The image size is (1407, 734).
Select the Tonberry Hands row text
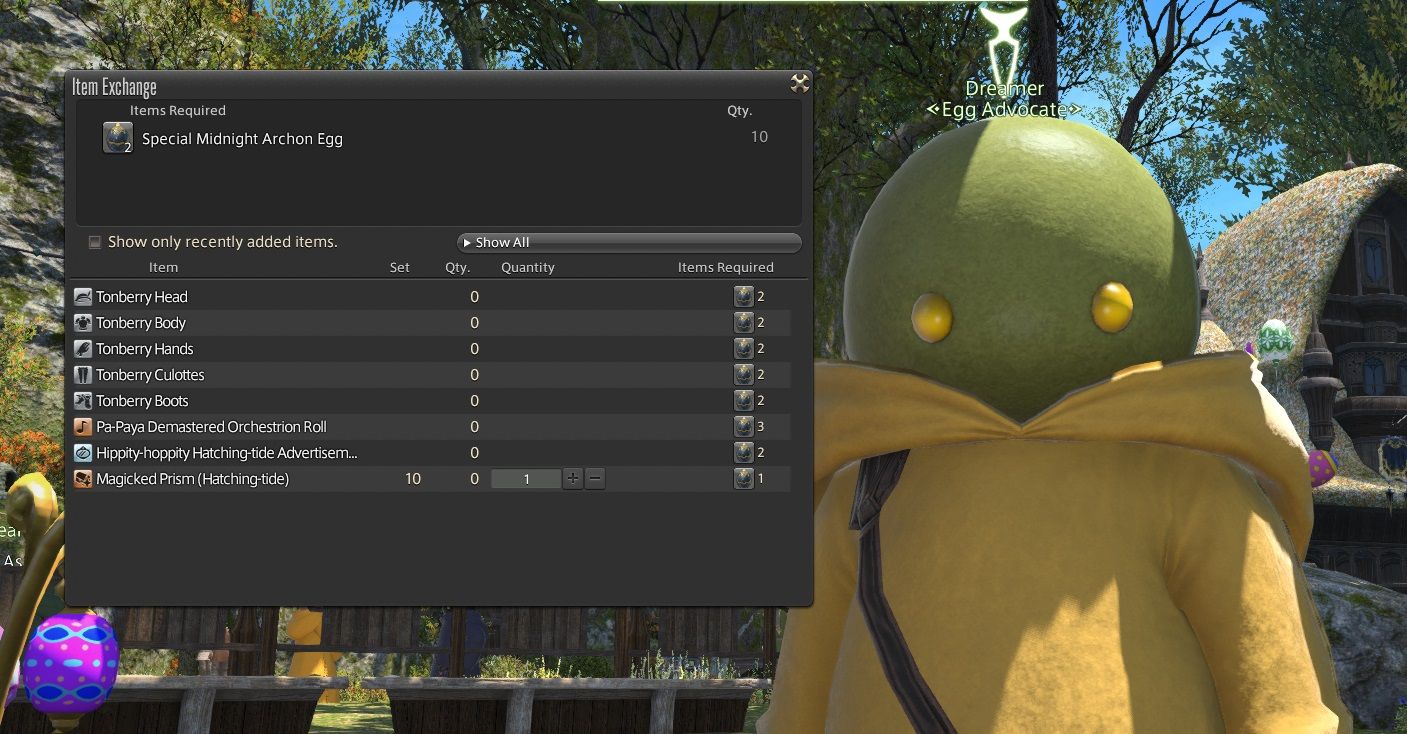[145, 349]
